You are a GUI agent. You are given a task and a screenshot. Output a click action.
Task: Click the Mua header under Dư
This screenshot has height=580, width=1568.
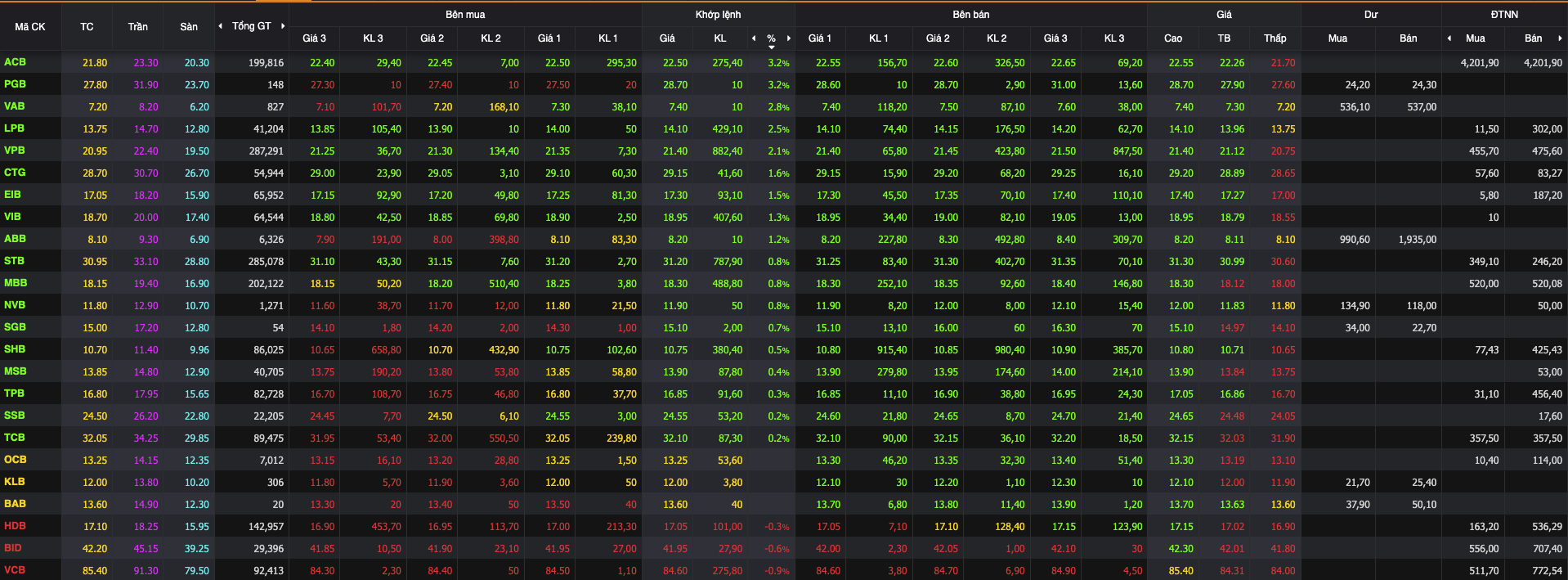[1337, 38]
